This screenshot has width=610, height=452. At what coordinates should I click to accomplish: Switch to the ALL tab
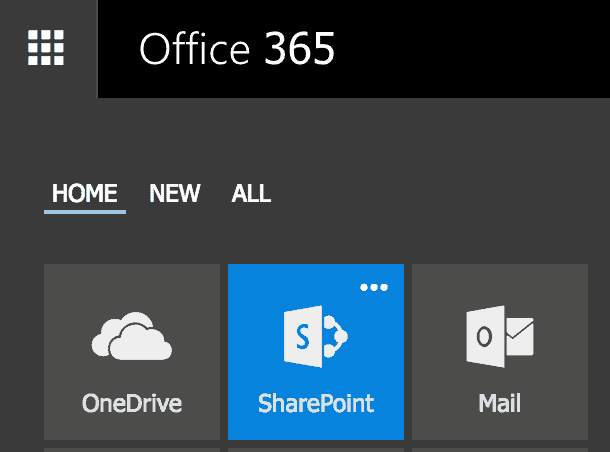point(251,193)
